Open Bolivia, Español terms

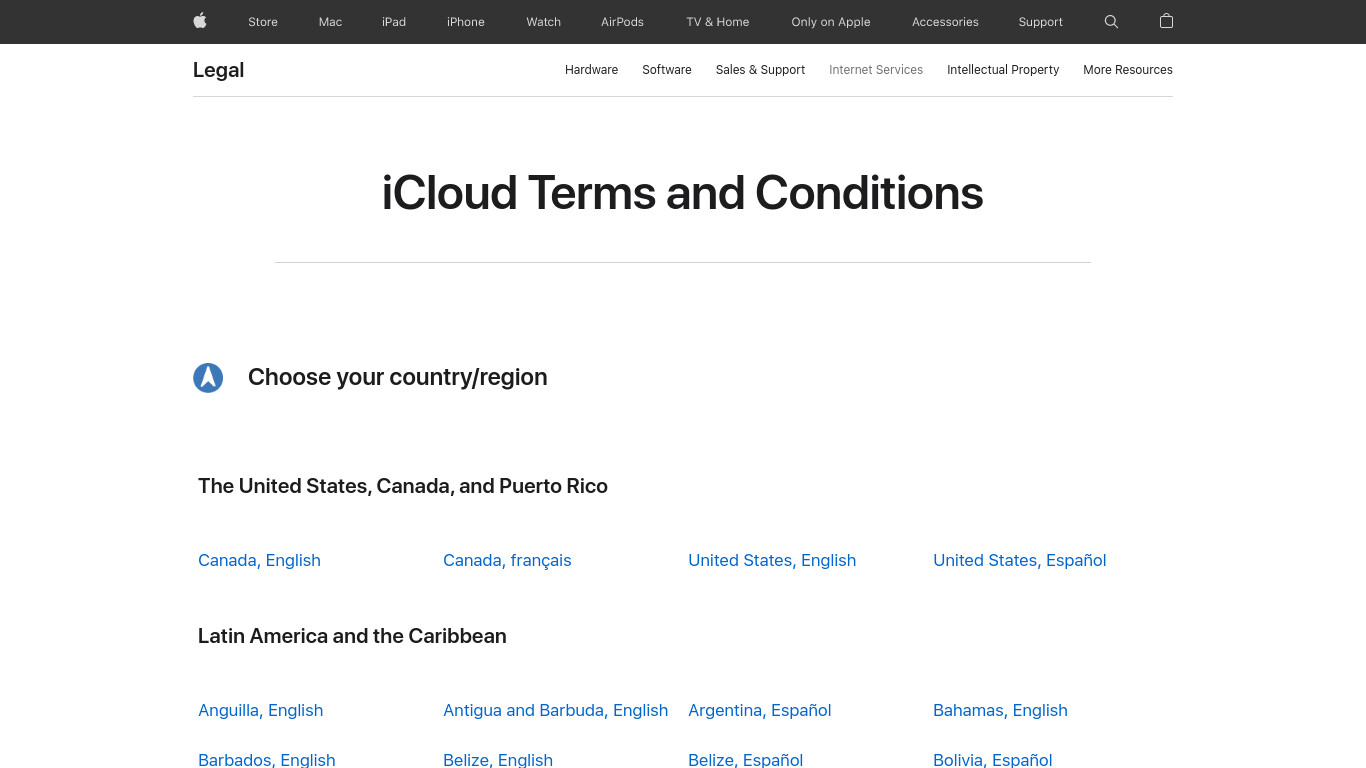pos(993,760)
